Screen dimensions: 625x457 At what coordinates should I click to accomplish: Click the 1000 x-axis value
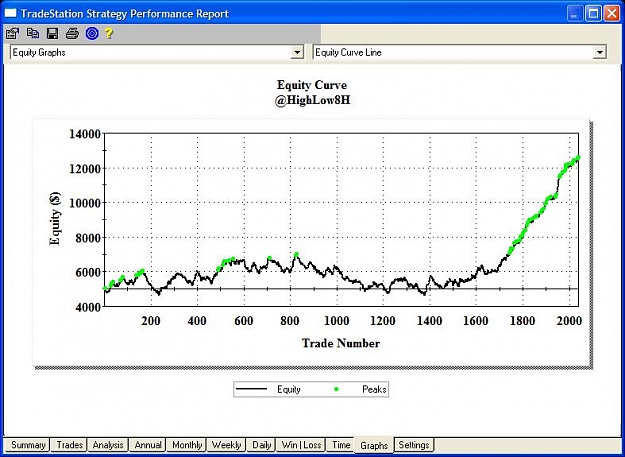(x=336, y=321)
